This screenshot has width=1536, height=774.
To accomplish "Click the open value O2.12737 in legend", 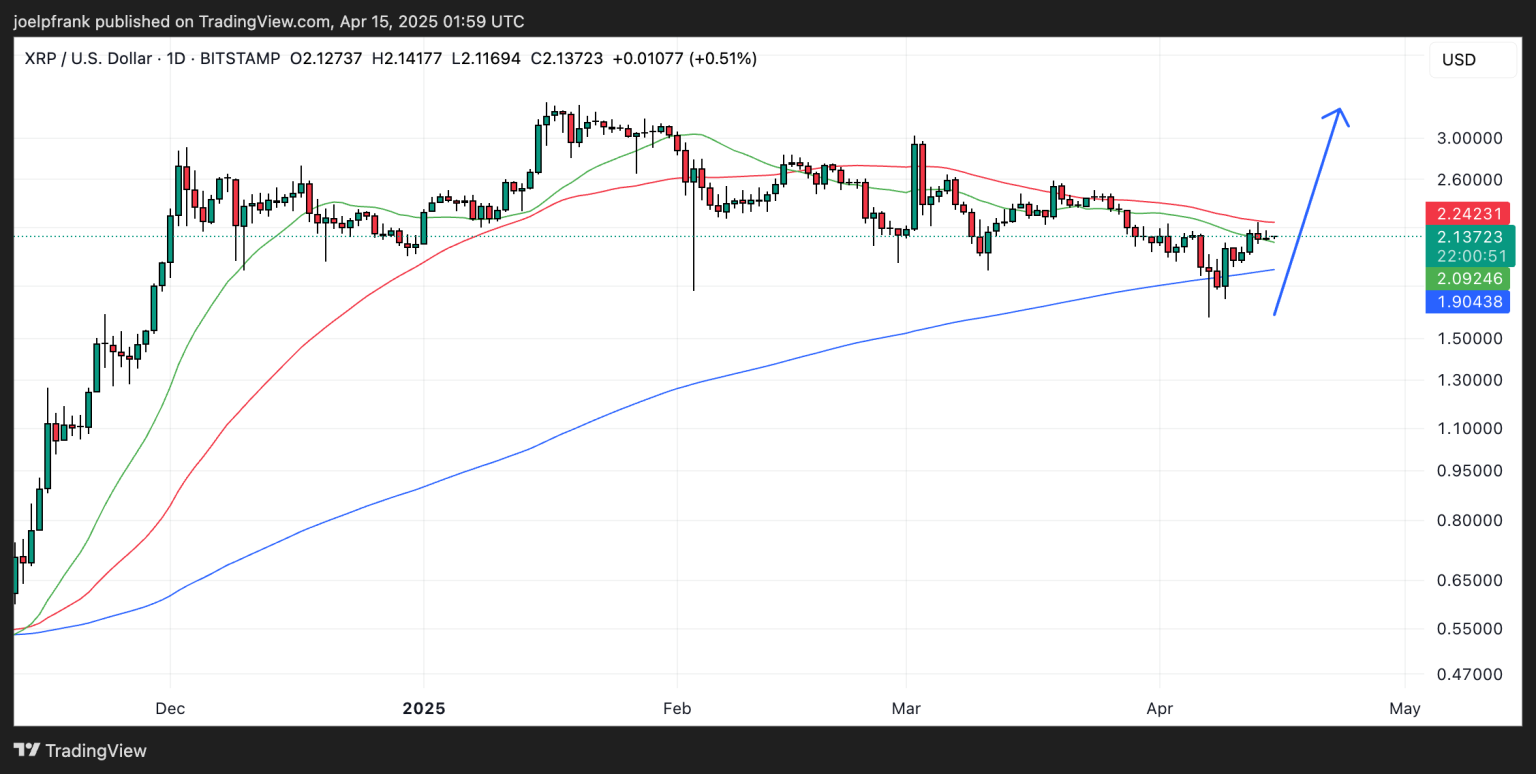I will [x=325, y=59].
